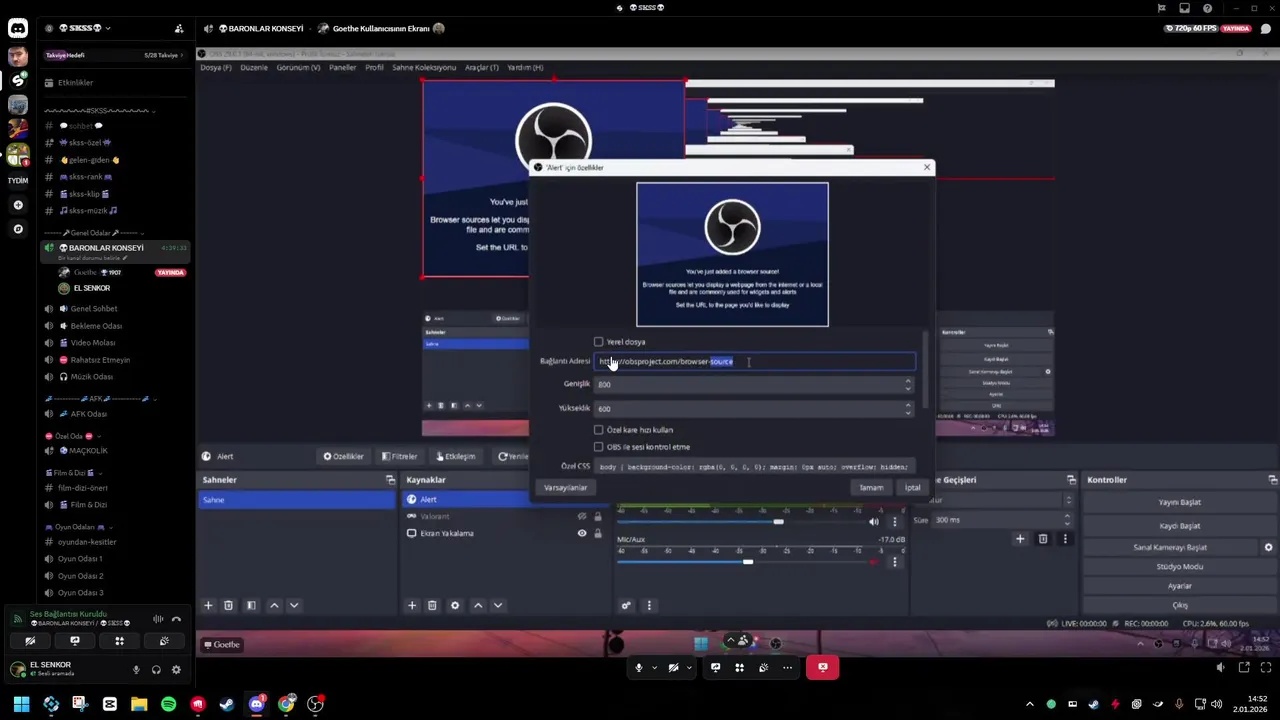Open Dosya menu in OBS
This screenshot has width=1280, height=720.
[x=216, y=67]
